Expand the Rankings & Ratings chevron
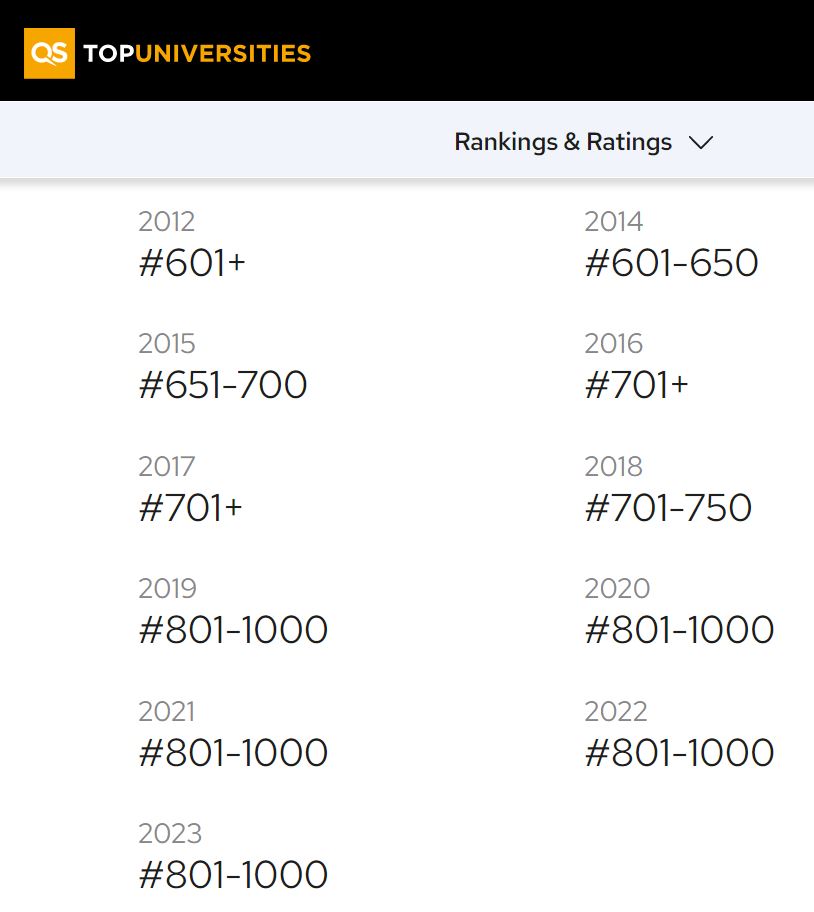Image resolution: width=814 pixels, height=912 pixels. point(701,142)
